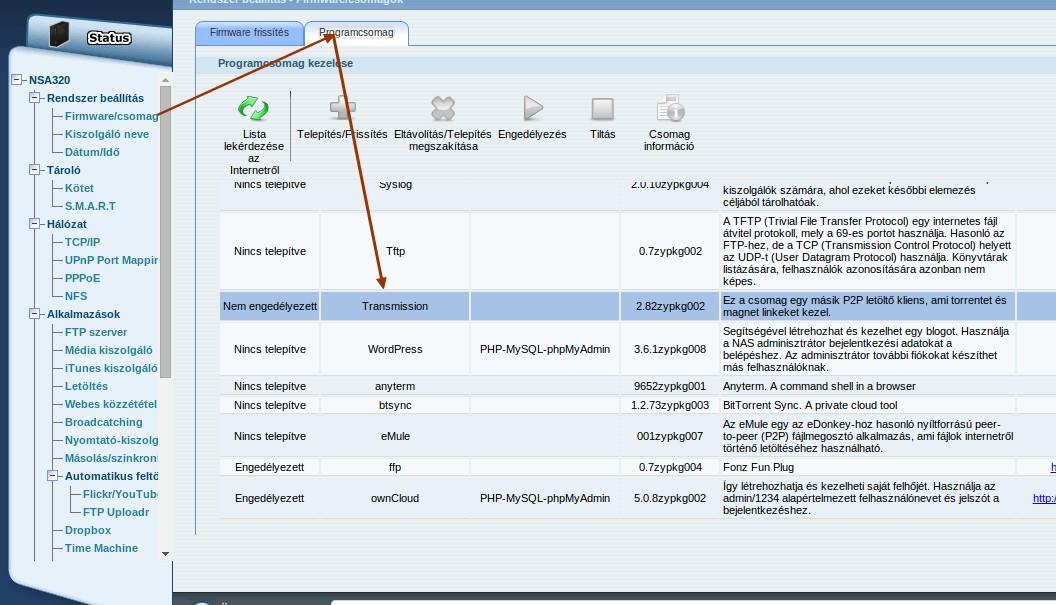1056x605 pixels.
Task: Click the Eltávolítás uninstall X icon
Action: (x=442, y=108)
